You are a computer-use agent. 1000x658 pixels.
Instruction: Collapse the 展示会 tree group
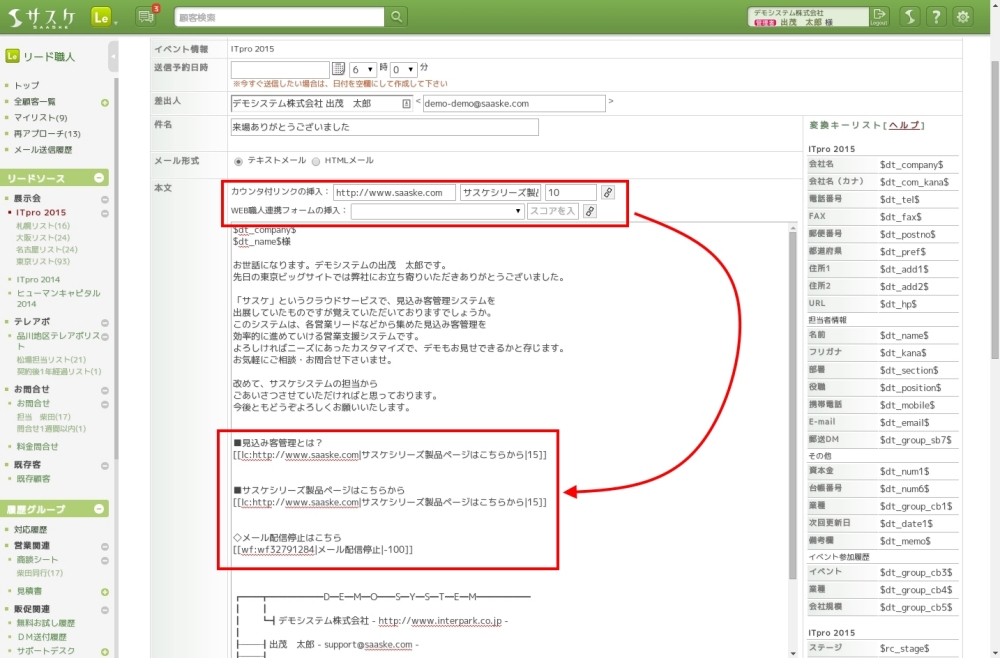pyautogui.click(x=105, y=199)
